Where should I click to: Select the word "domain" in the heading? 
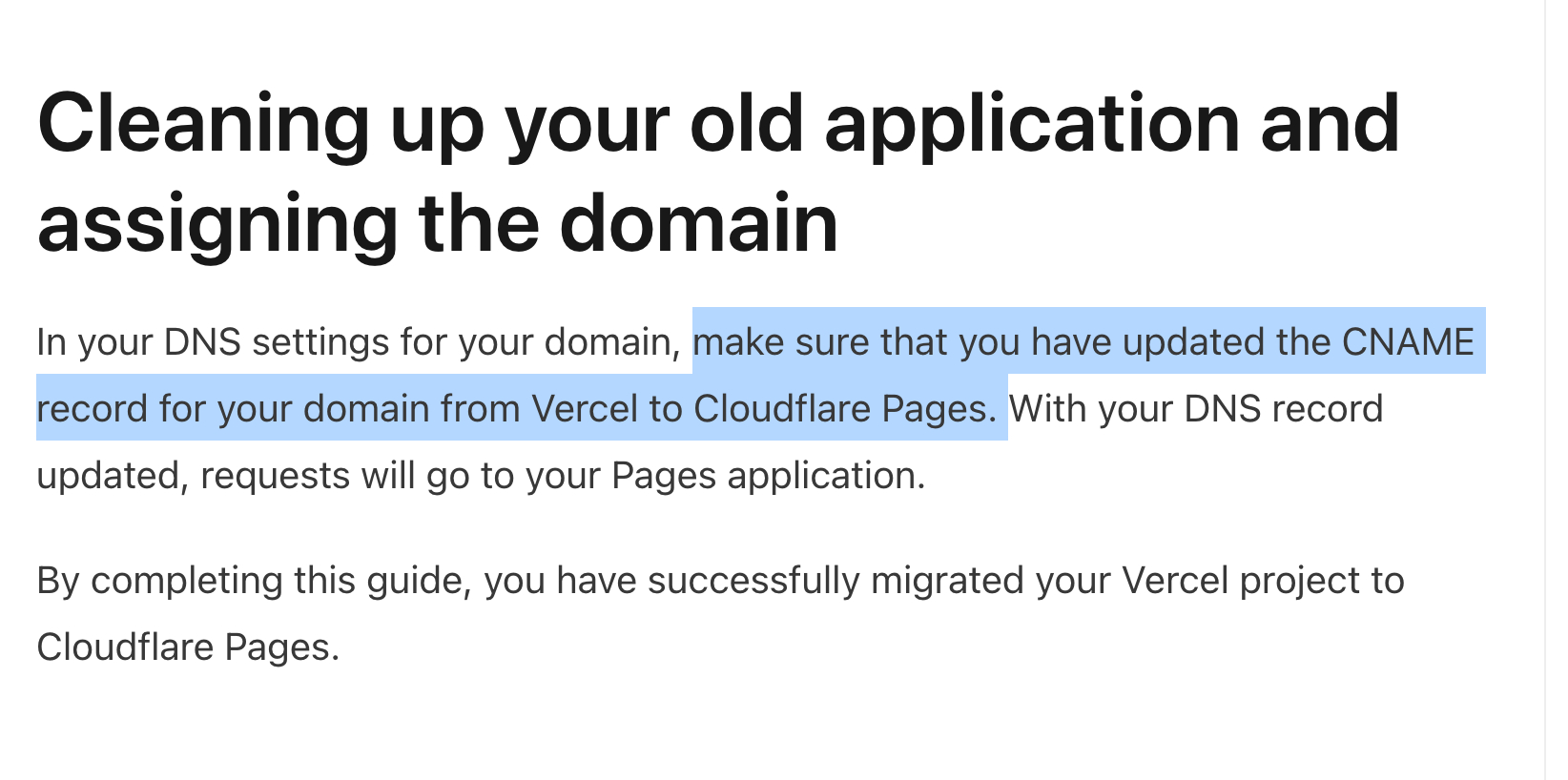[x=698, y=224]
